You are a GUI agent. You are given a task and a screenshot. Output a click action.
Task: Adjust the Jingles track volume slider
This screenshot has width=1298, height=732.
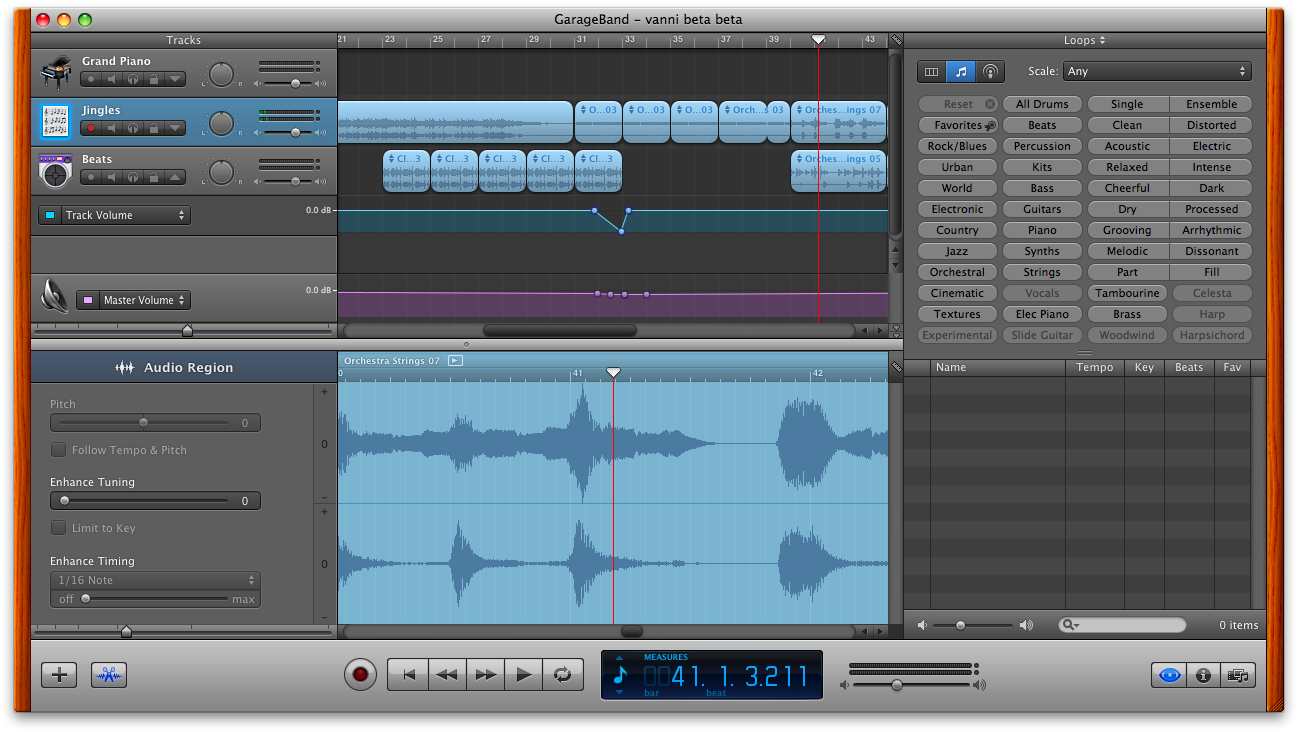coord(295,132)
